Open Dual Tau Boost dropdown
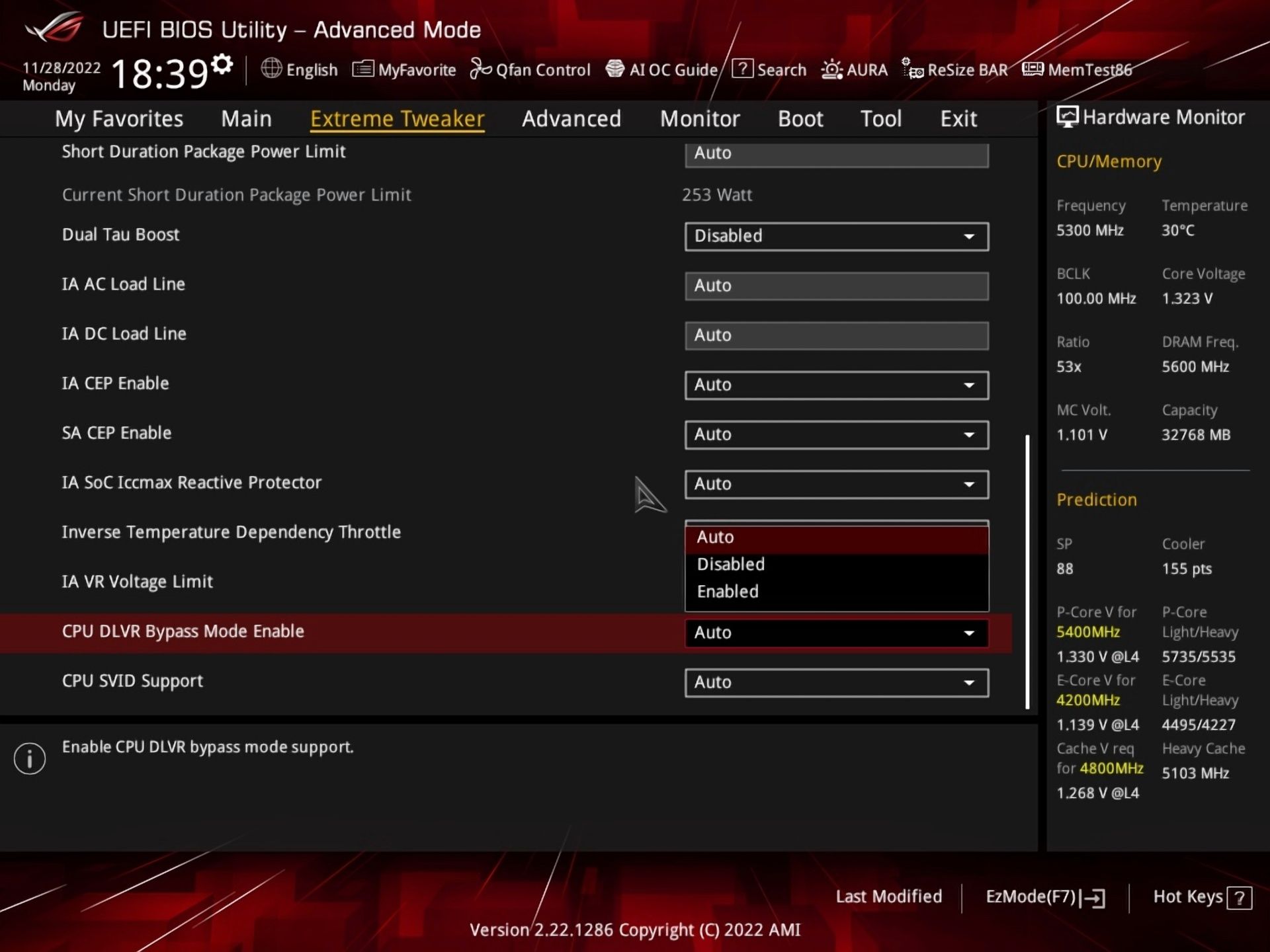 coord(837,236)
